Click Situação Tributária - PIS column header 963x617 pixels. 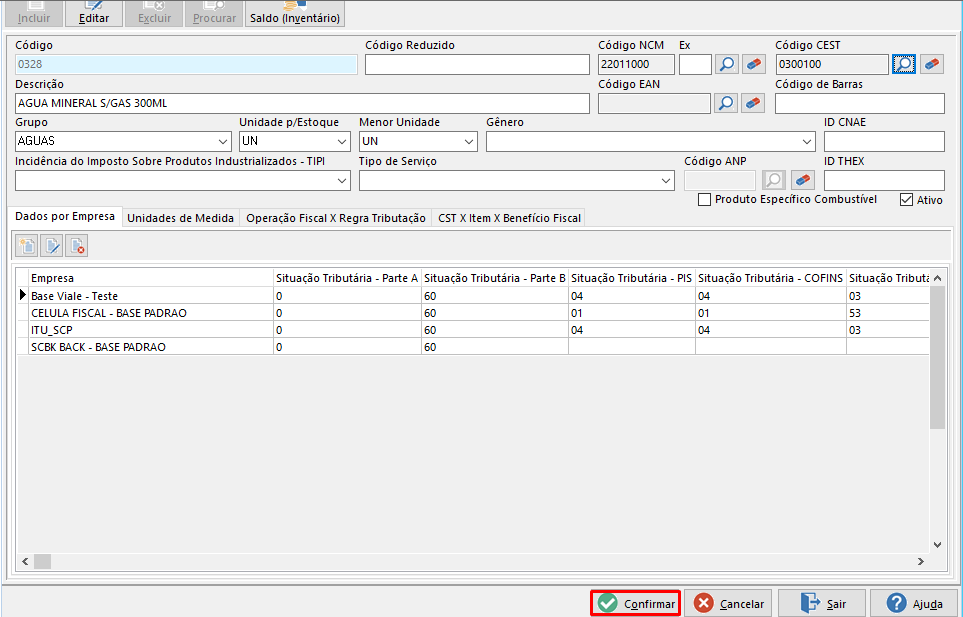pyautogui.click(x=632, y=278)
